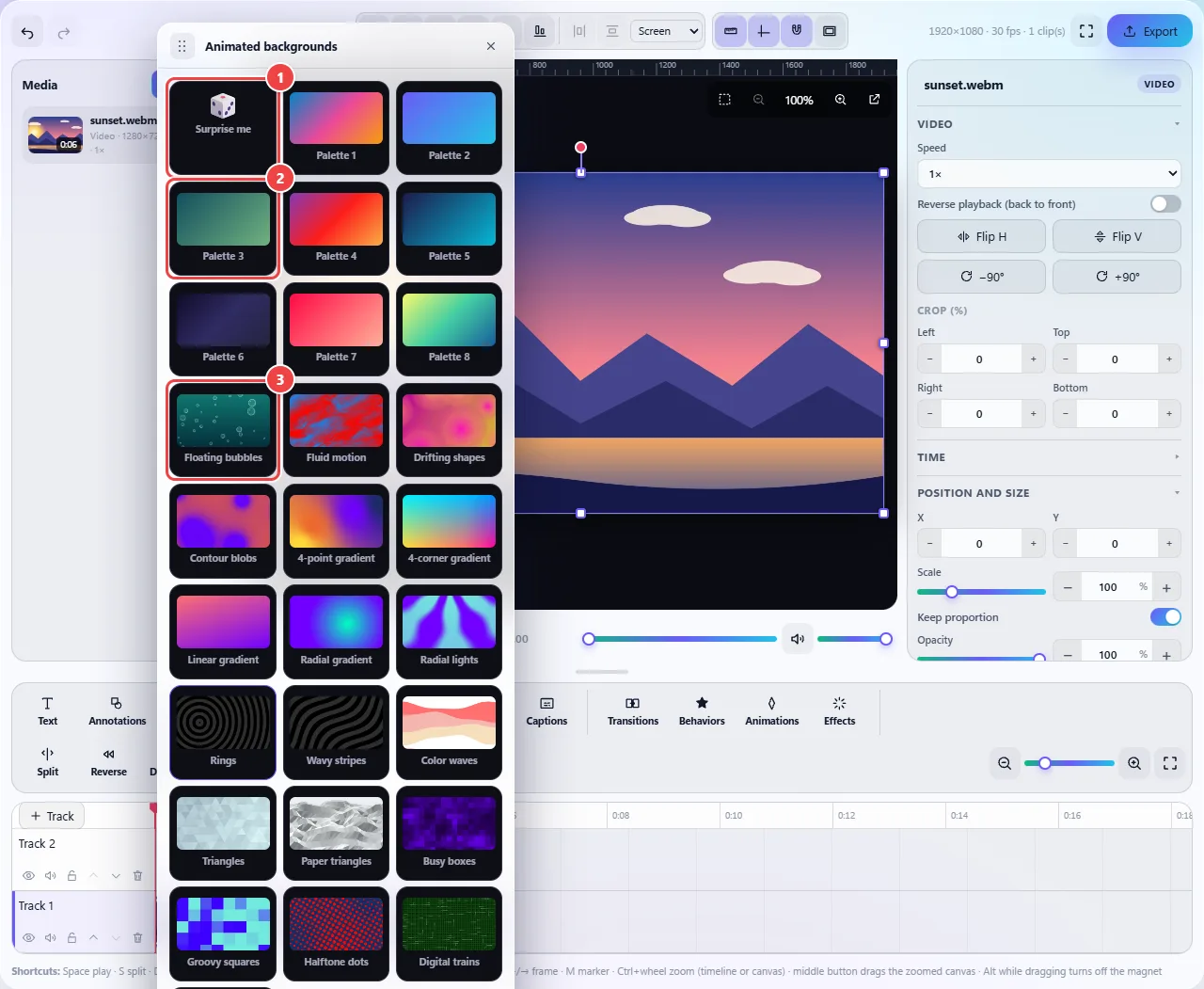
Task: Click the canvas selection marquee icon
Action: tap(724, 100)
